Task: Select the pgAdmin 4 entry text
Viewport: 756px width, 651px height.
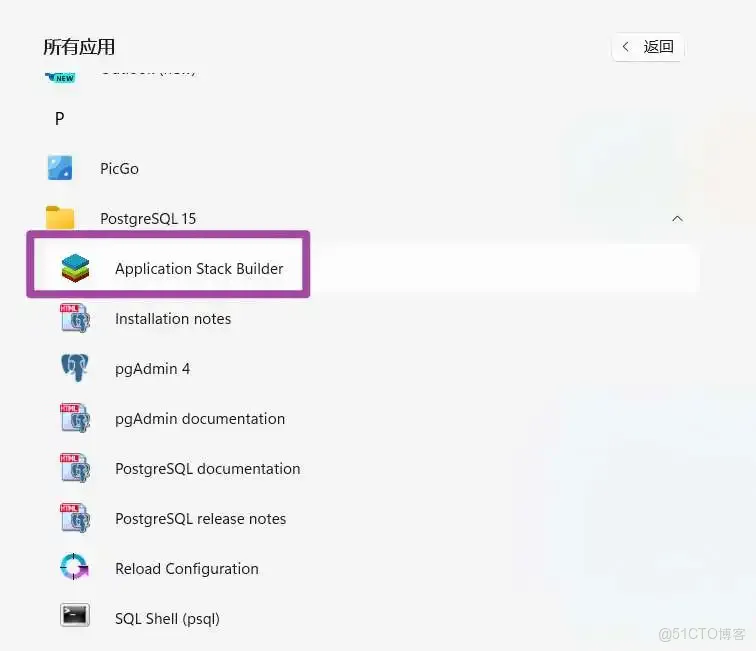Action: [152, 369]
